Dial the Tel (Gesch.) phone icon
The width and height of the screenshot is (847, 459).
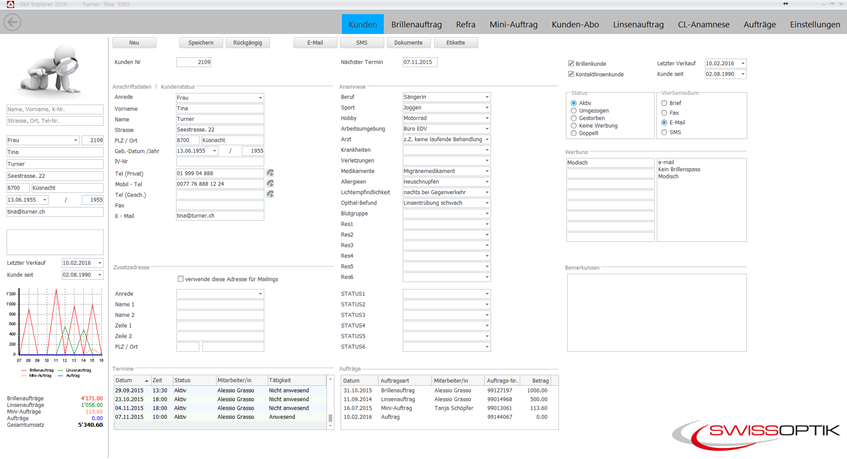(270, 194)
